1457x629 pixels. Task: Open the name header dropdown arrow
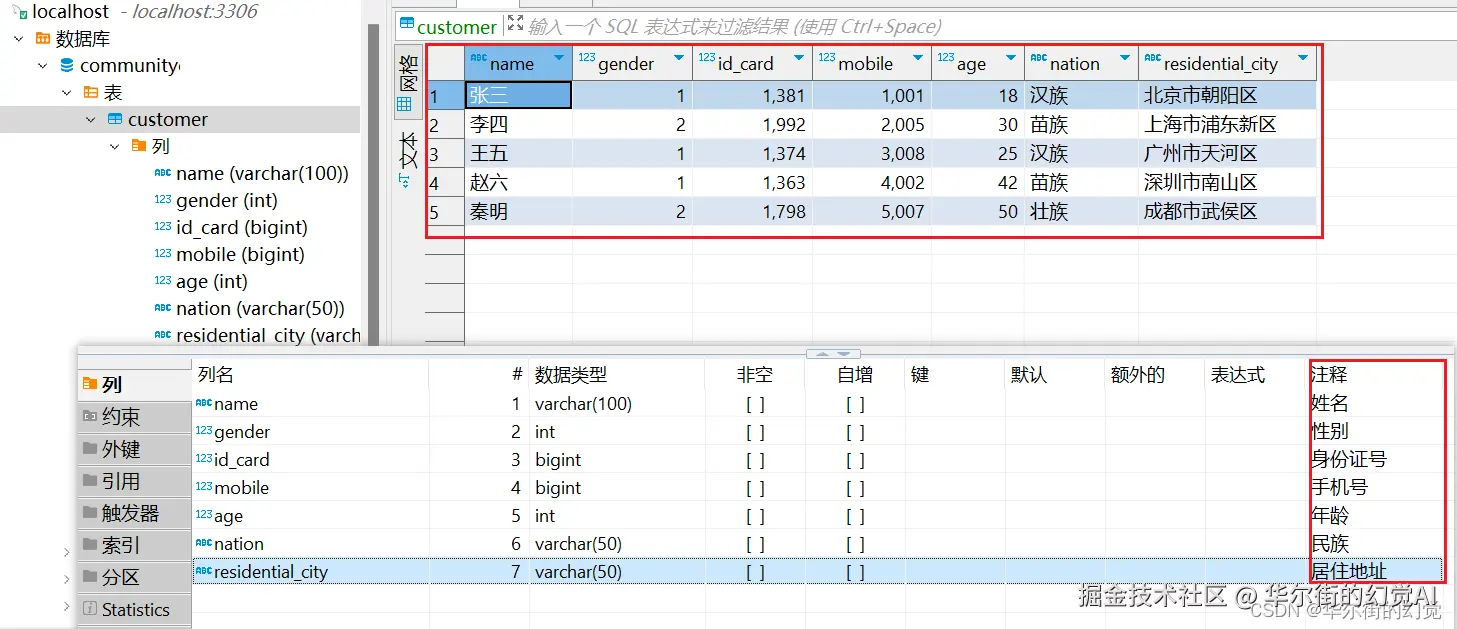click(558, 59)
